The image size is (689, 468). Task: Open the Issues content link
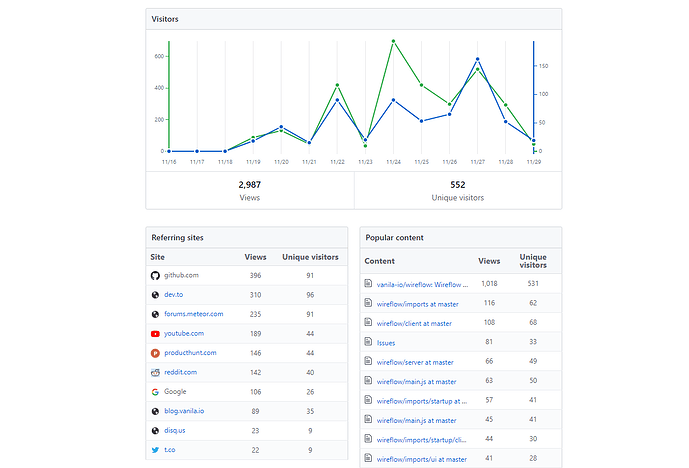(386, 343)
